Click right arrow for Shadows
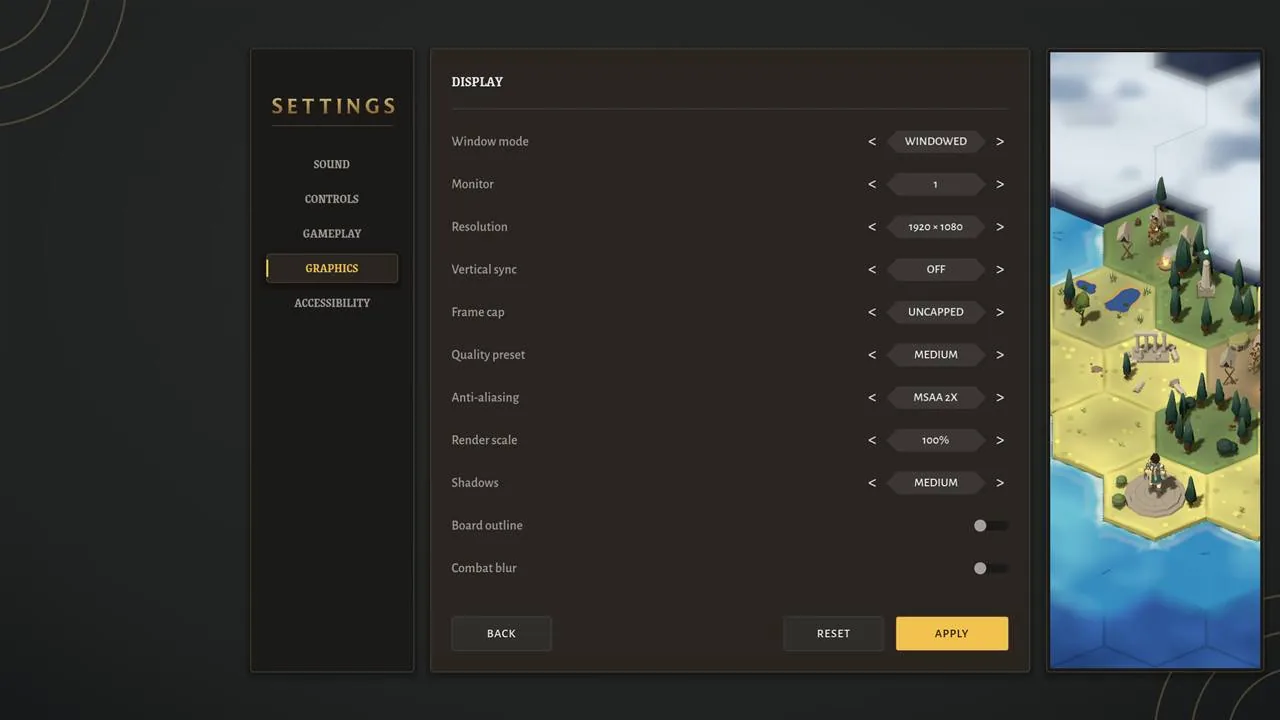The image size is (1280, 720). [1000, 483]
